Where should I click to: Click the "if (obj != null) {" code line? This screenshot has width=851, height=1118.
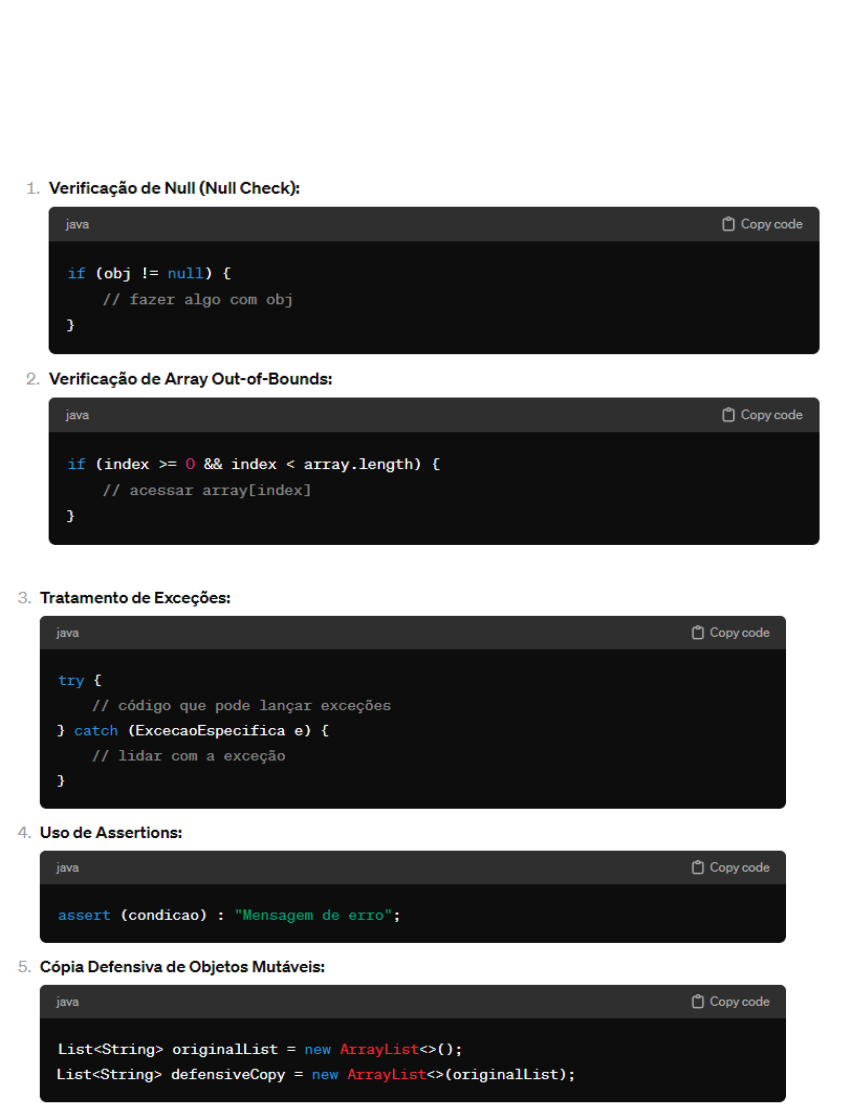[149, 273]
